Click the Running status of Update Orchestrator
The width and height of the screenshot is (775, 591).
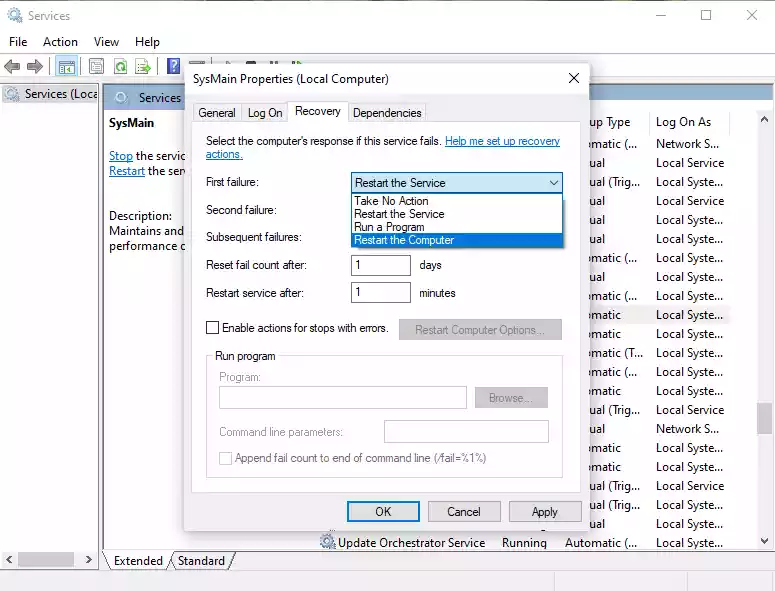[524, 543]
